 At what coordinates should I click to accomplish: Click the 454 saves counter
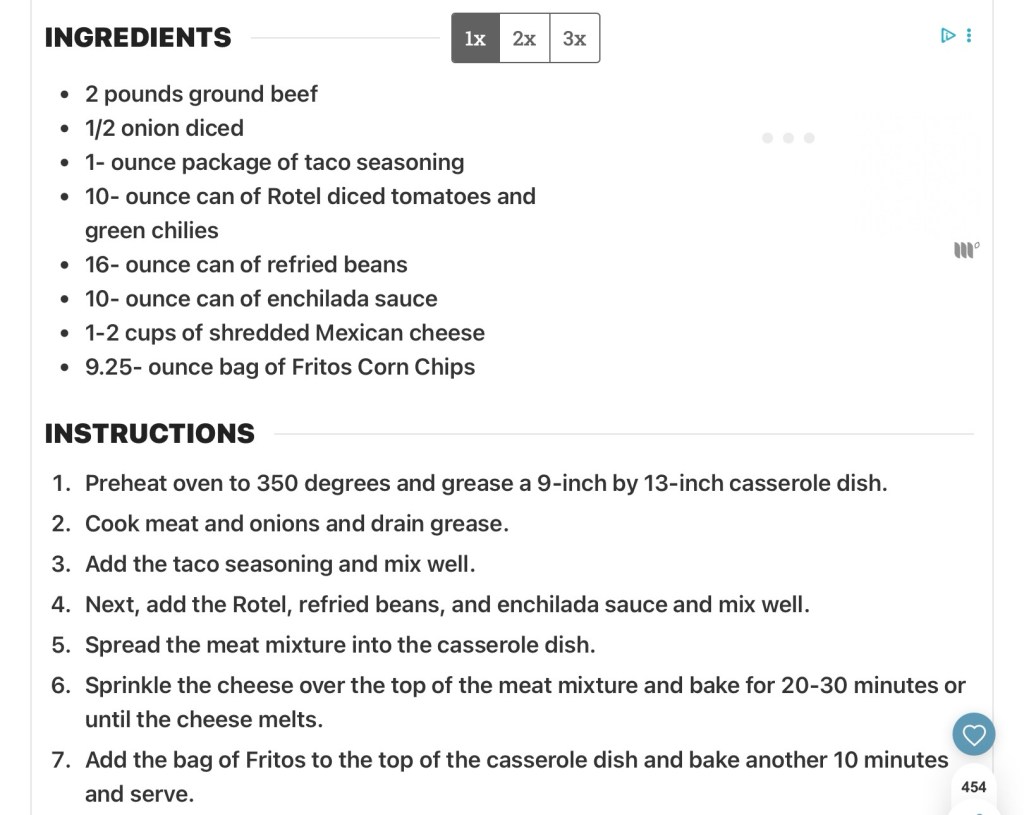click(x=973, y=787)
